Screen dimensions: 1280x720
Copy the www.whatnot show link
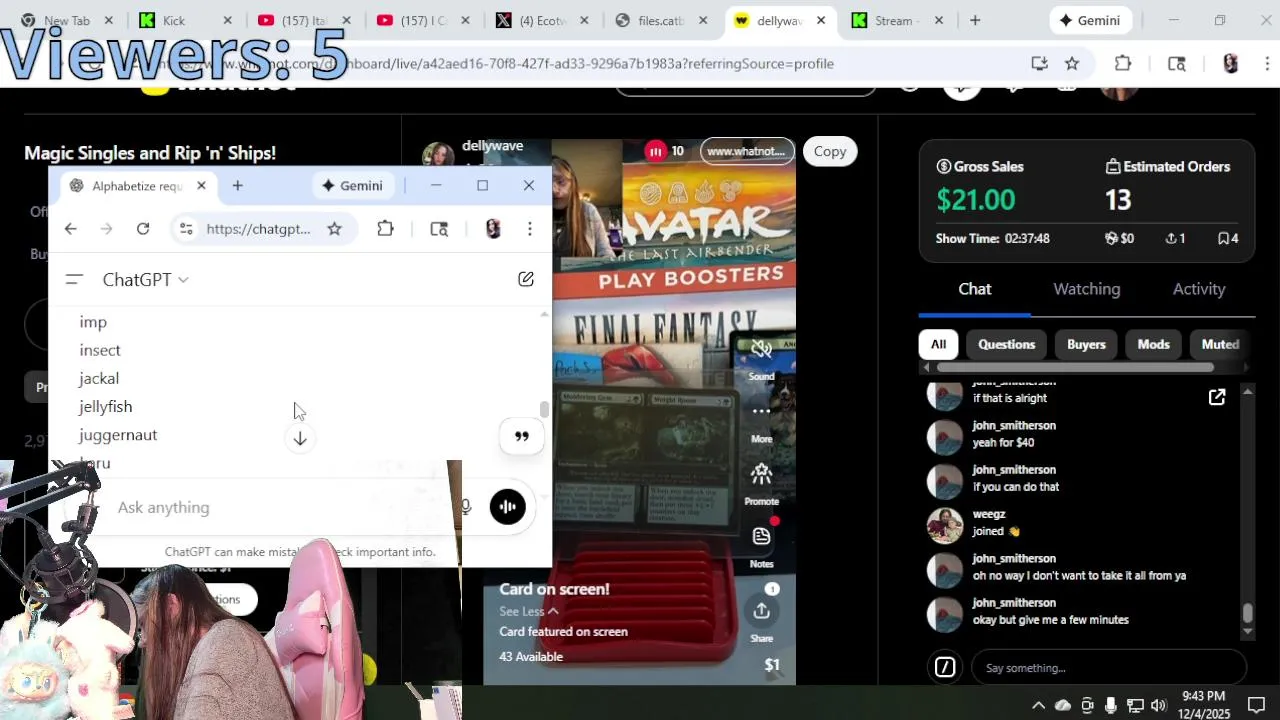[x=830, y=151]
